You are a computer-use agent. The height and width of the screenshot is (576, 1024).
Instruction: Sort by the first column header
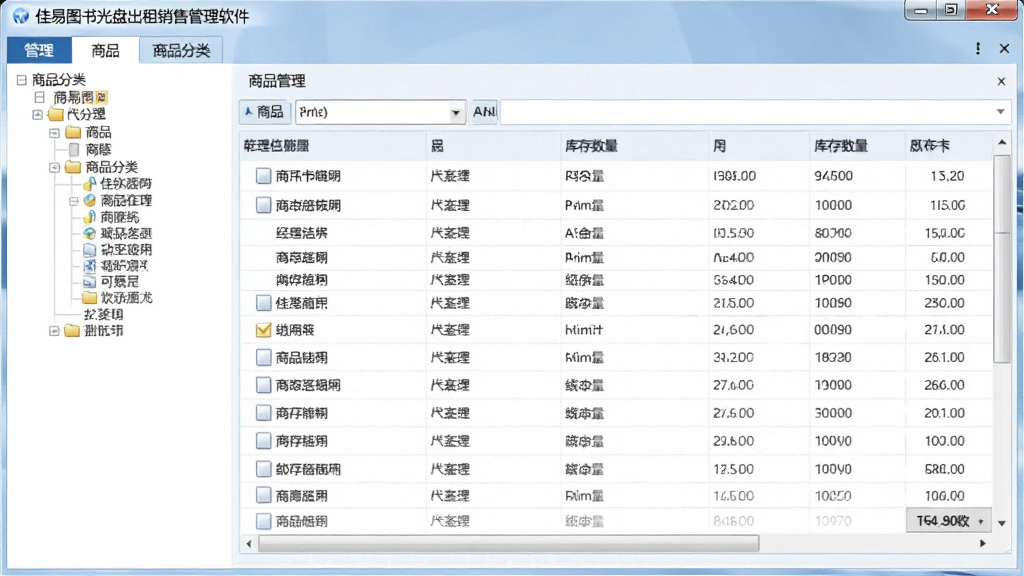click(x=333, y=146)
